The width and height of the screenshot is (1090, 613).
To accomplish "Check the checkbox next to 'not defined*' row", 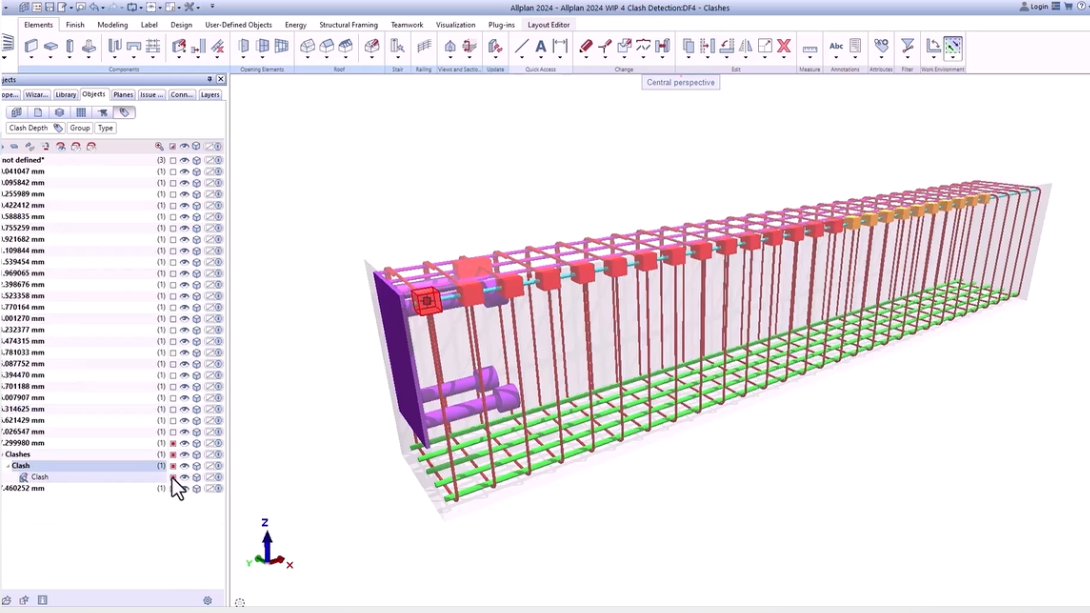I will tap(173, 160).
